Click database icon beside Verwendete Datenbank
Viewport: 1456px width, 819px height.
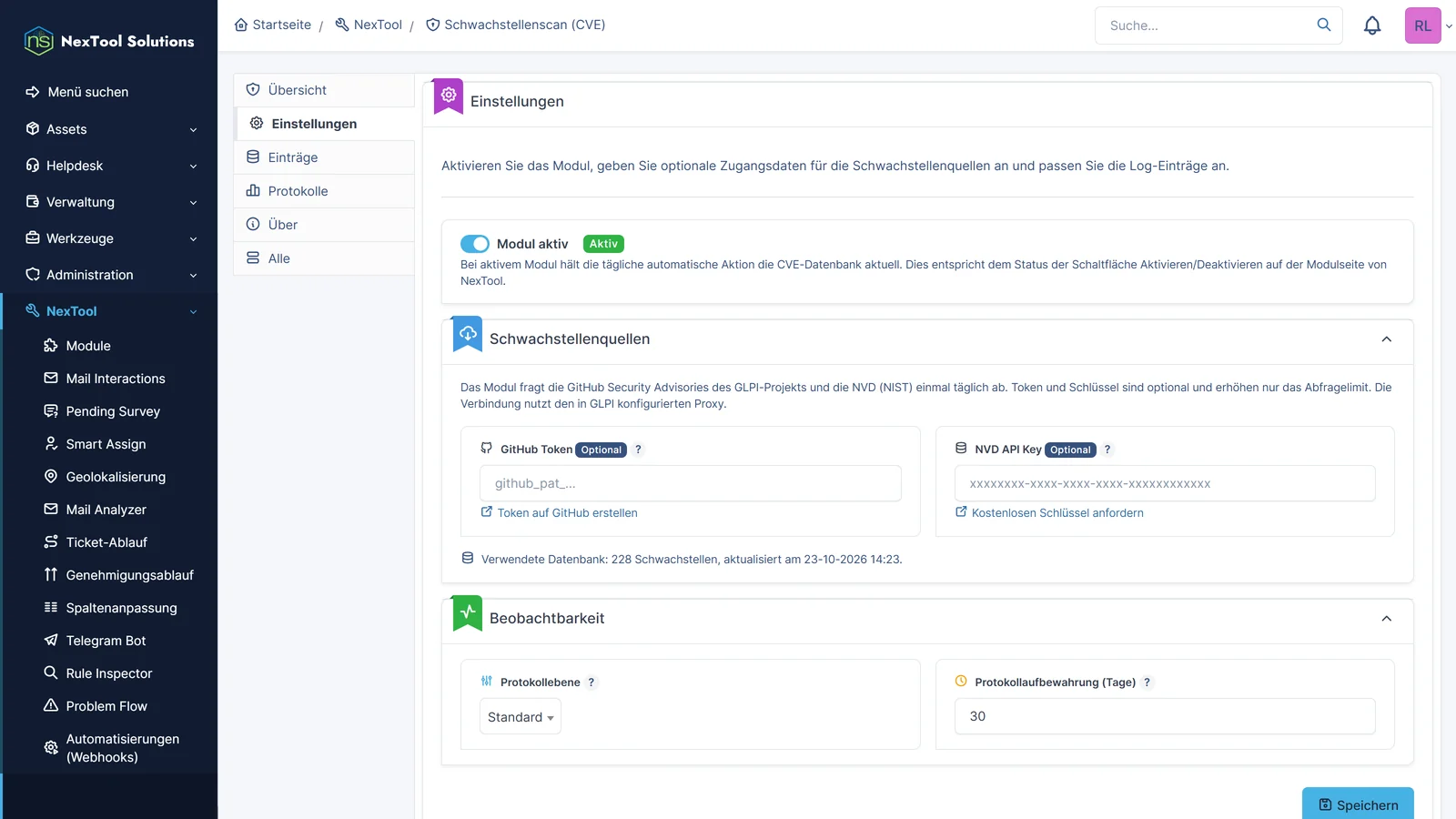(x=468, y=559)
